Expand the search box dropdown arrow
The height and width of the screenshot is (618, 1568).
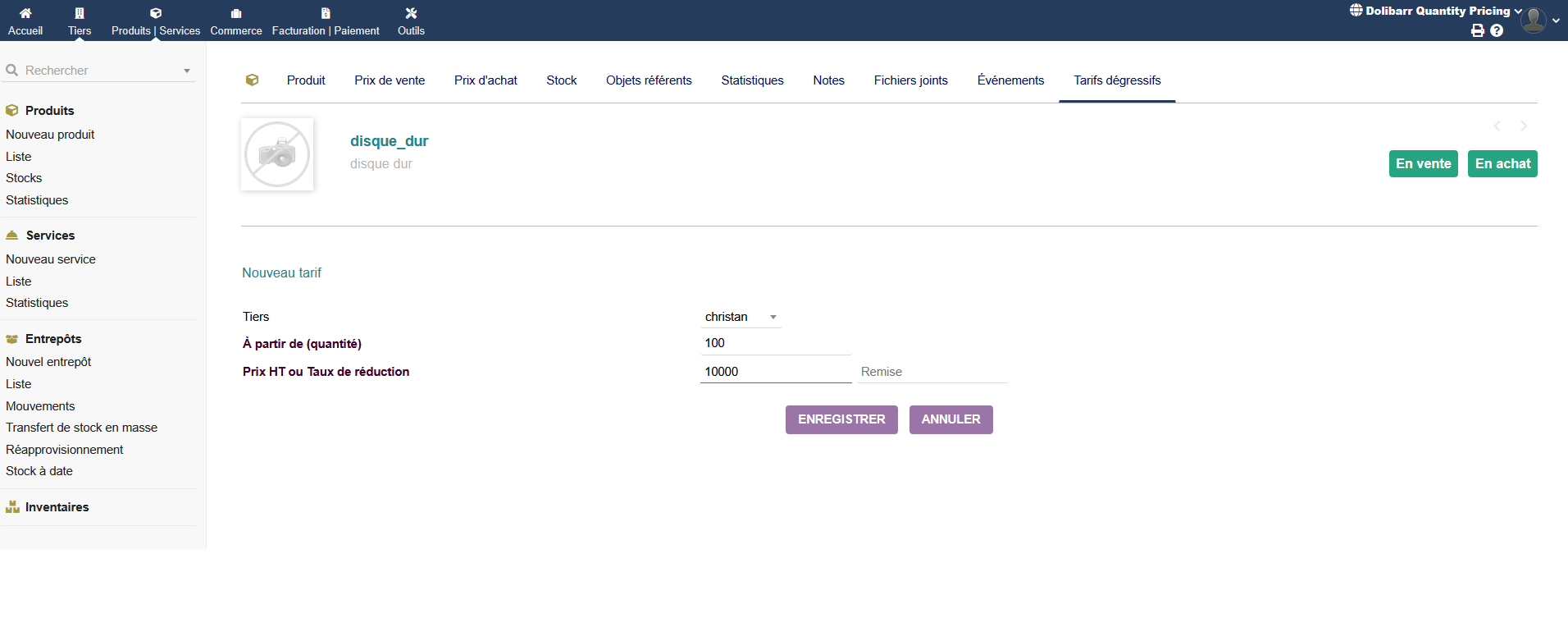tap(187, 71)
